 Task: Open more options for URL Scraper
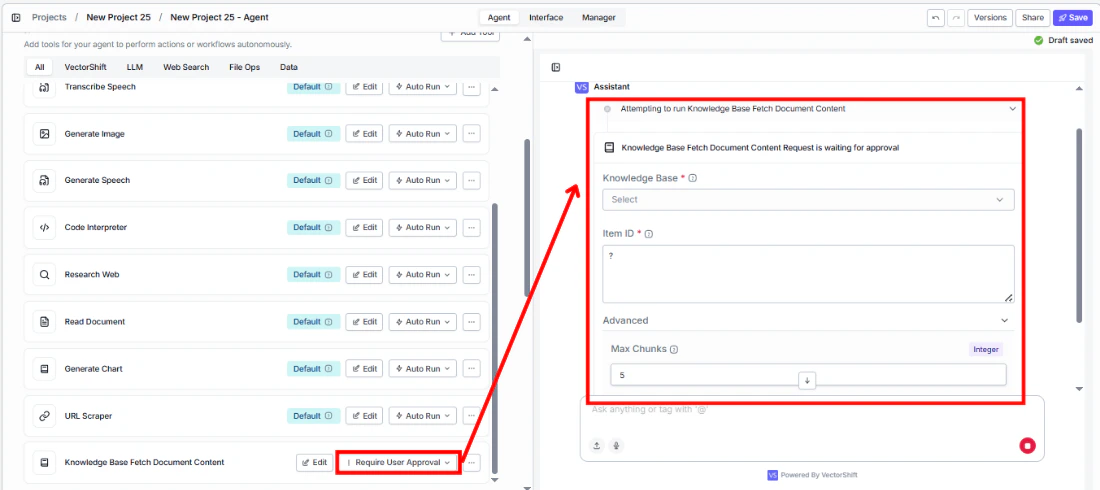[x=471, y=416]
